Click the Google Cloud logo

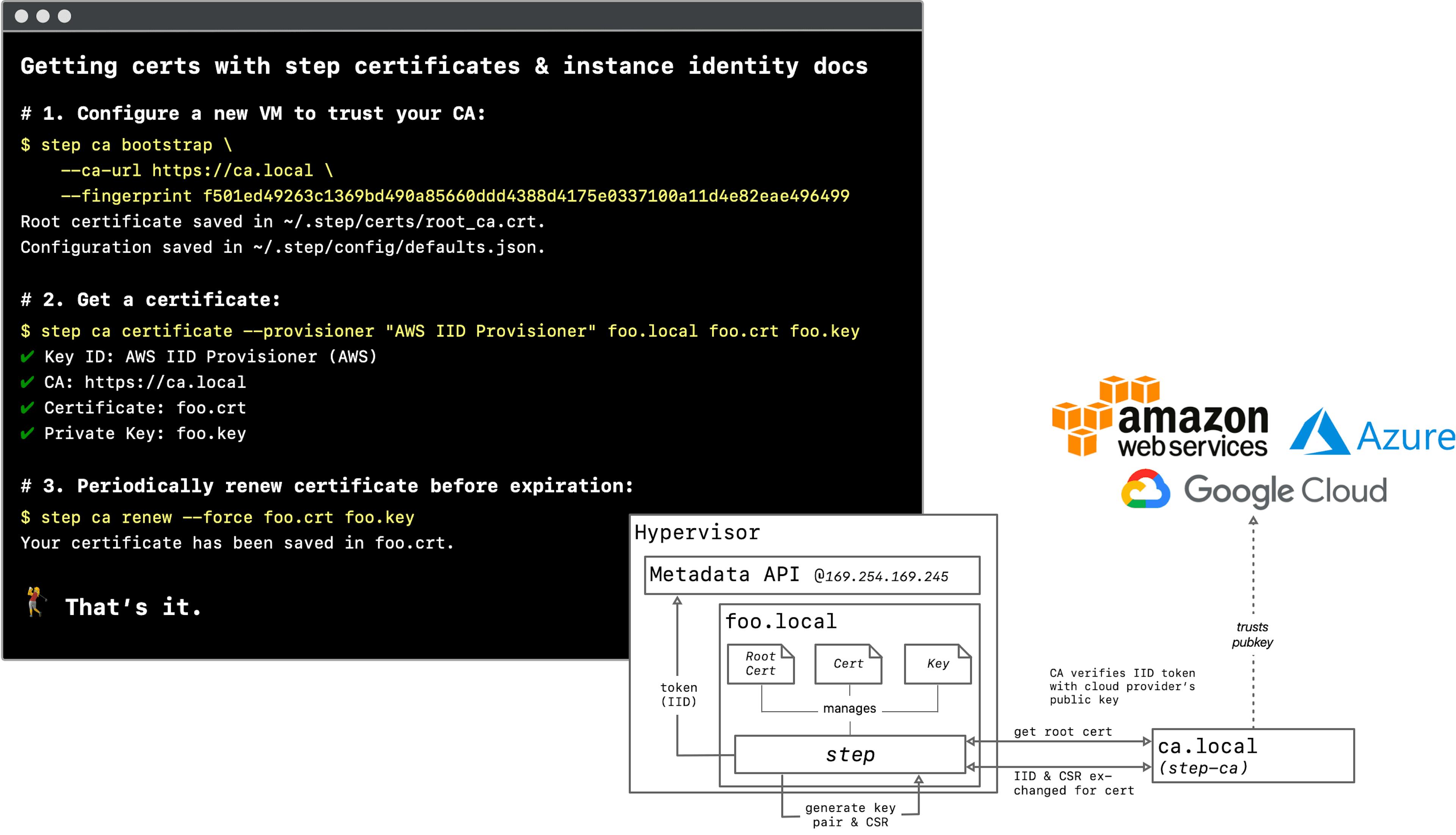click(x=1254, y=490)
